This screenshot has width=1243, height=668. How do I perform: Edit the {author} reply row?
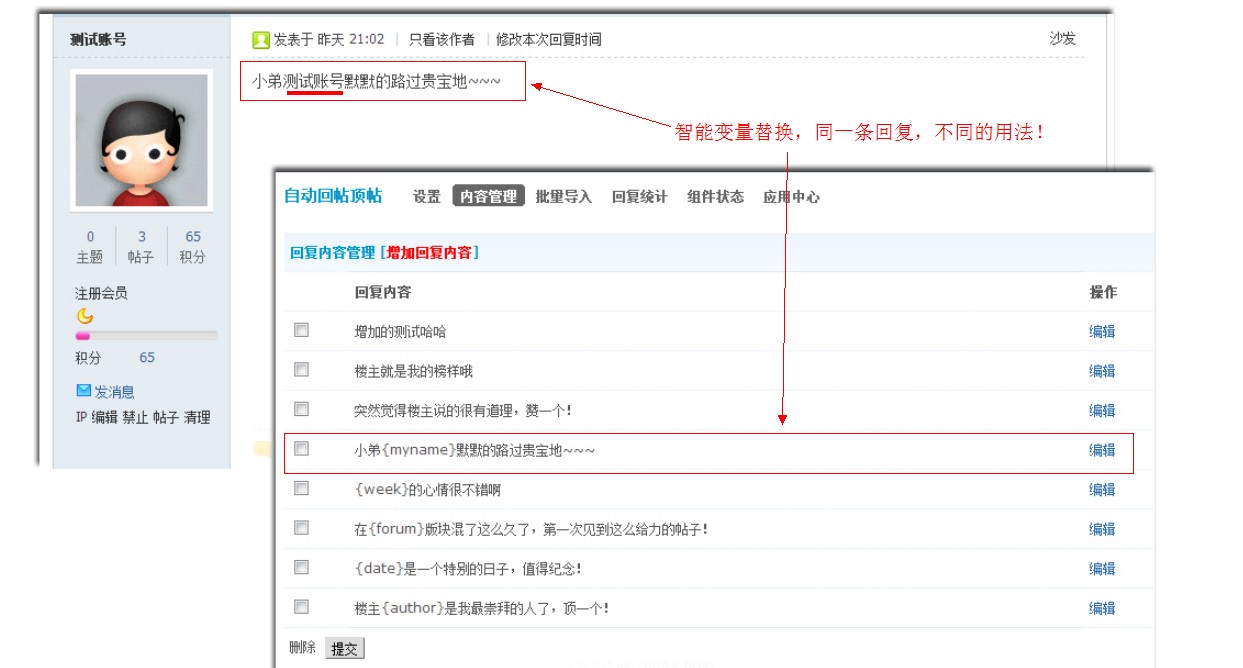coord(1102,608)
